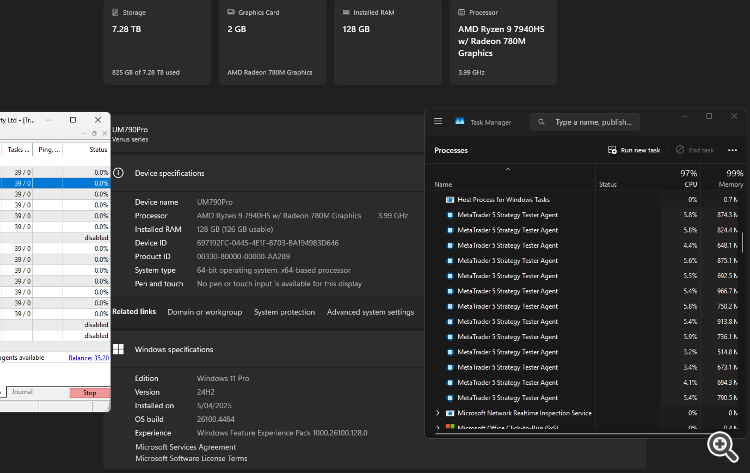Click the Installed on date 5/04/2025
Image resolution: width=750 pixels, height=473 pixels.
pos(214,406)
